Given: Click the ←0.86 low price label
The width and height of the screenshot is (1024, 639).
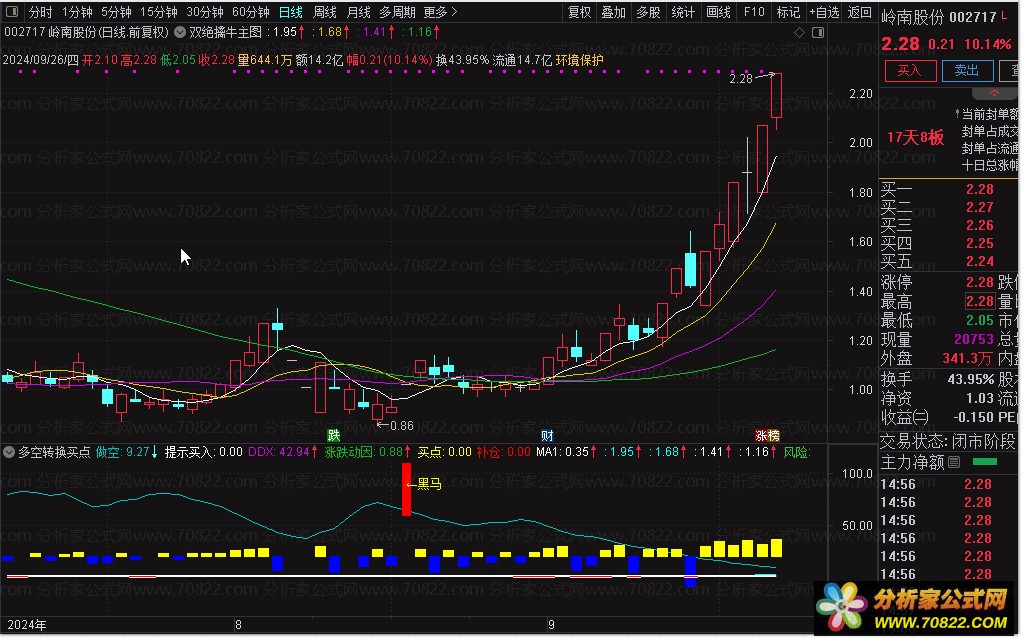Looking at the screenshot, I should (x=395, y=425).
